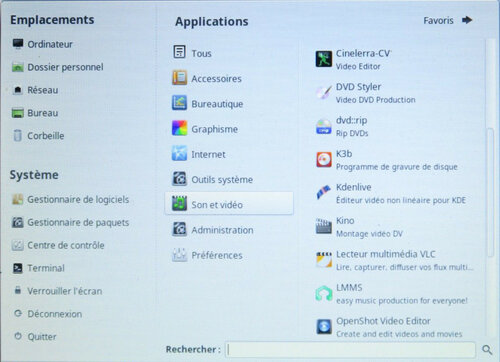Launch the Cinelerra-CV video editor icon
The width and height of the screenshot is (500, 362).
click(324, 59)
